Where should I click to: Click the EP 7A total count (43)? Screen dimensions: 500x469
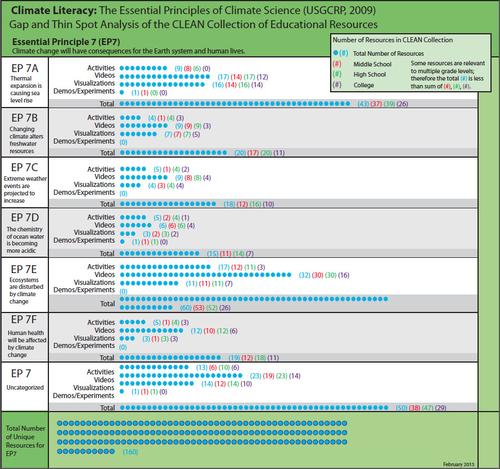coord(363,104)
